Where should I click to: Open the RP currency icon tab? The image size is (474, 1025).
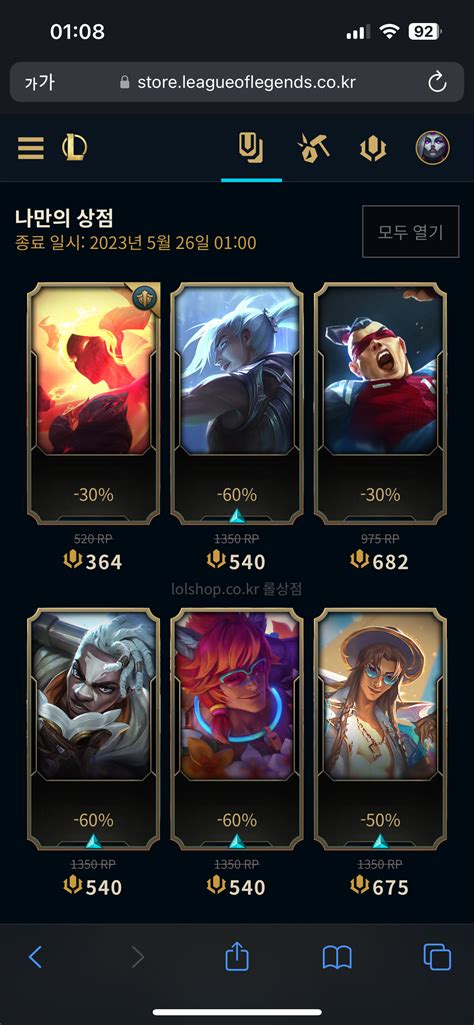(373, 149)
